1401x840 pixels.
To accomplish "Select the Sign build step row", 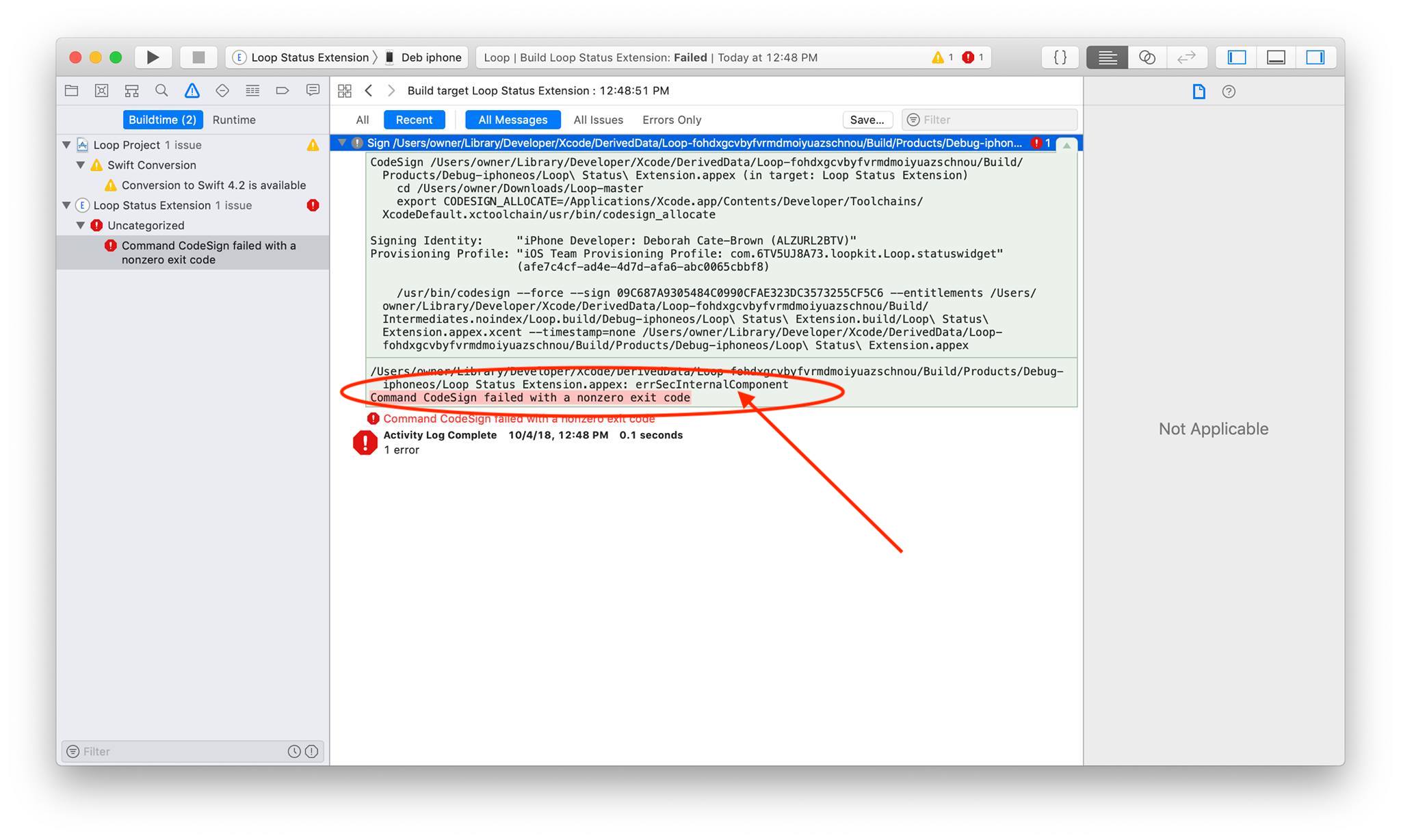I will (x=706, y=143).
